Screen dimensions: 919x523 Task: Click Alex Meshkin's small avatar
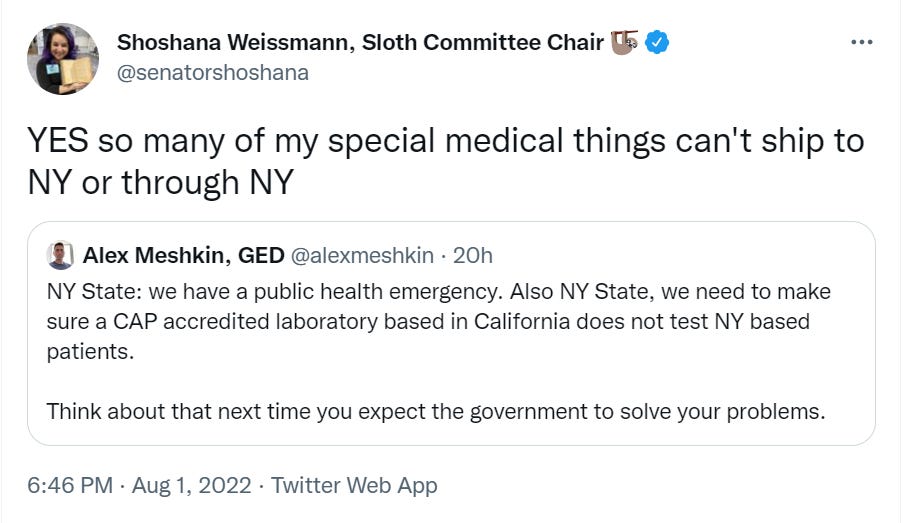tap(60, 256)
